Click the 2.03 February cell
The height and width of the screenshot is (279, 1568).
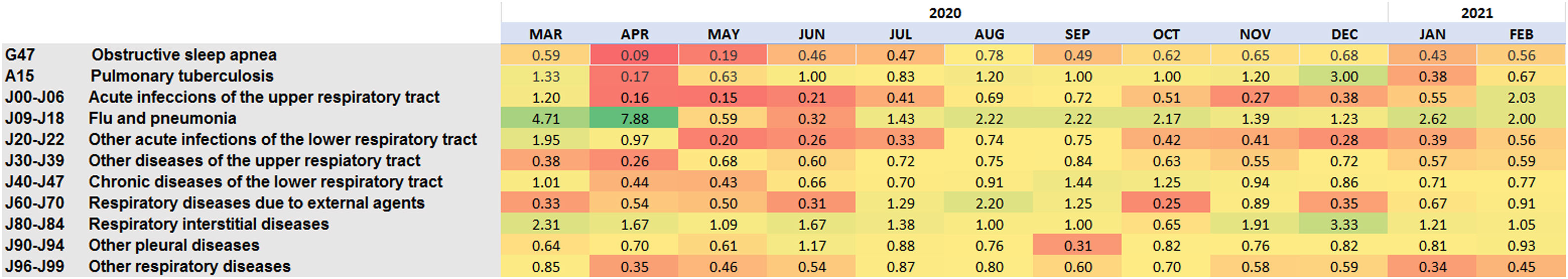(1521, 97)
